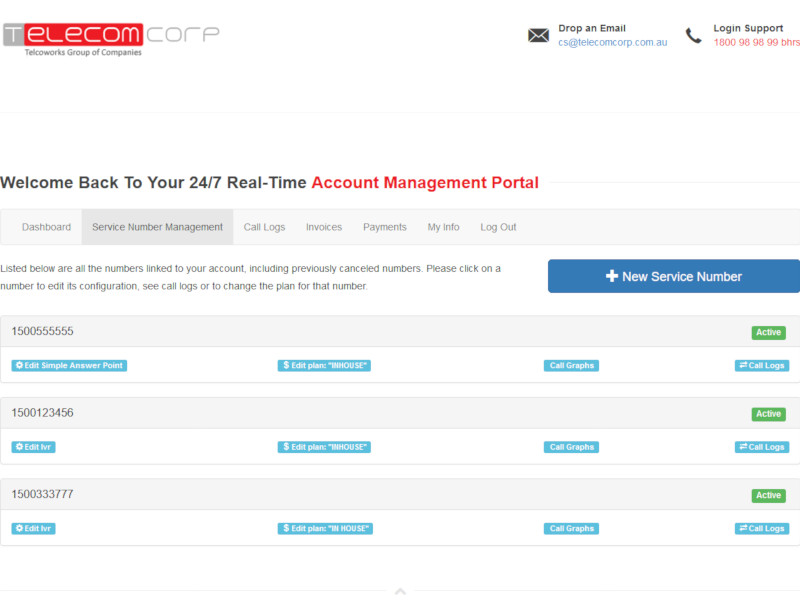Click the envelope email icon in header

pos(538,36)
